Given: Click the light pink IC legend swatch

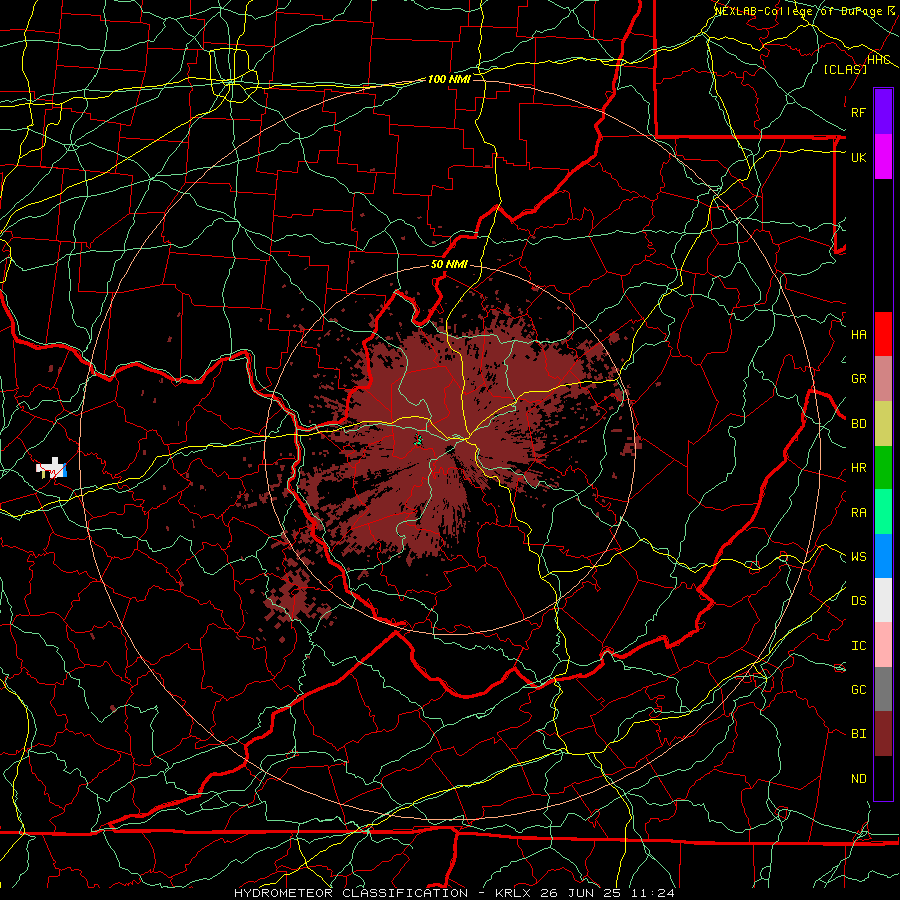Looking at the screenshot, I should coord(883,645).
